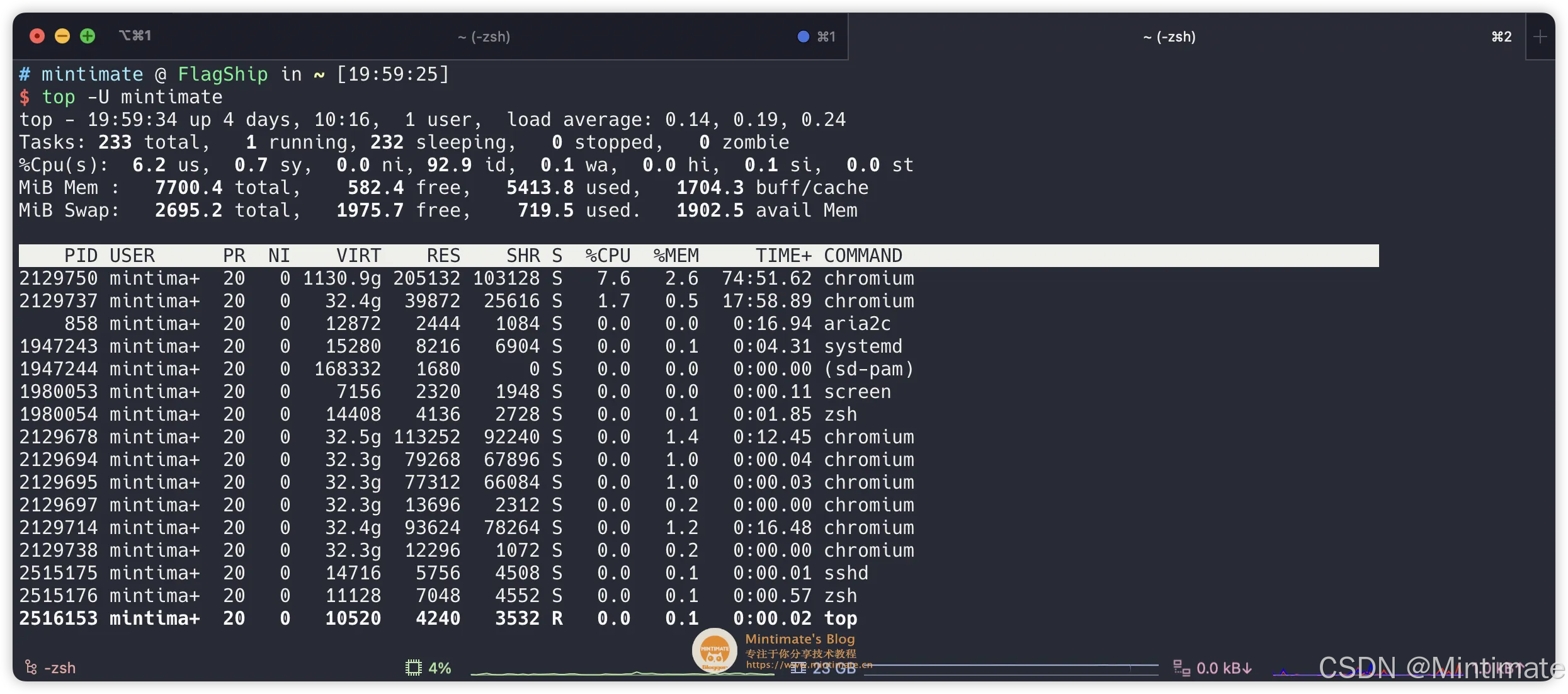The image size is (1568, 694).
Task: Click the COMMAND column header in top
Action: (x=863, y=256)
